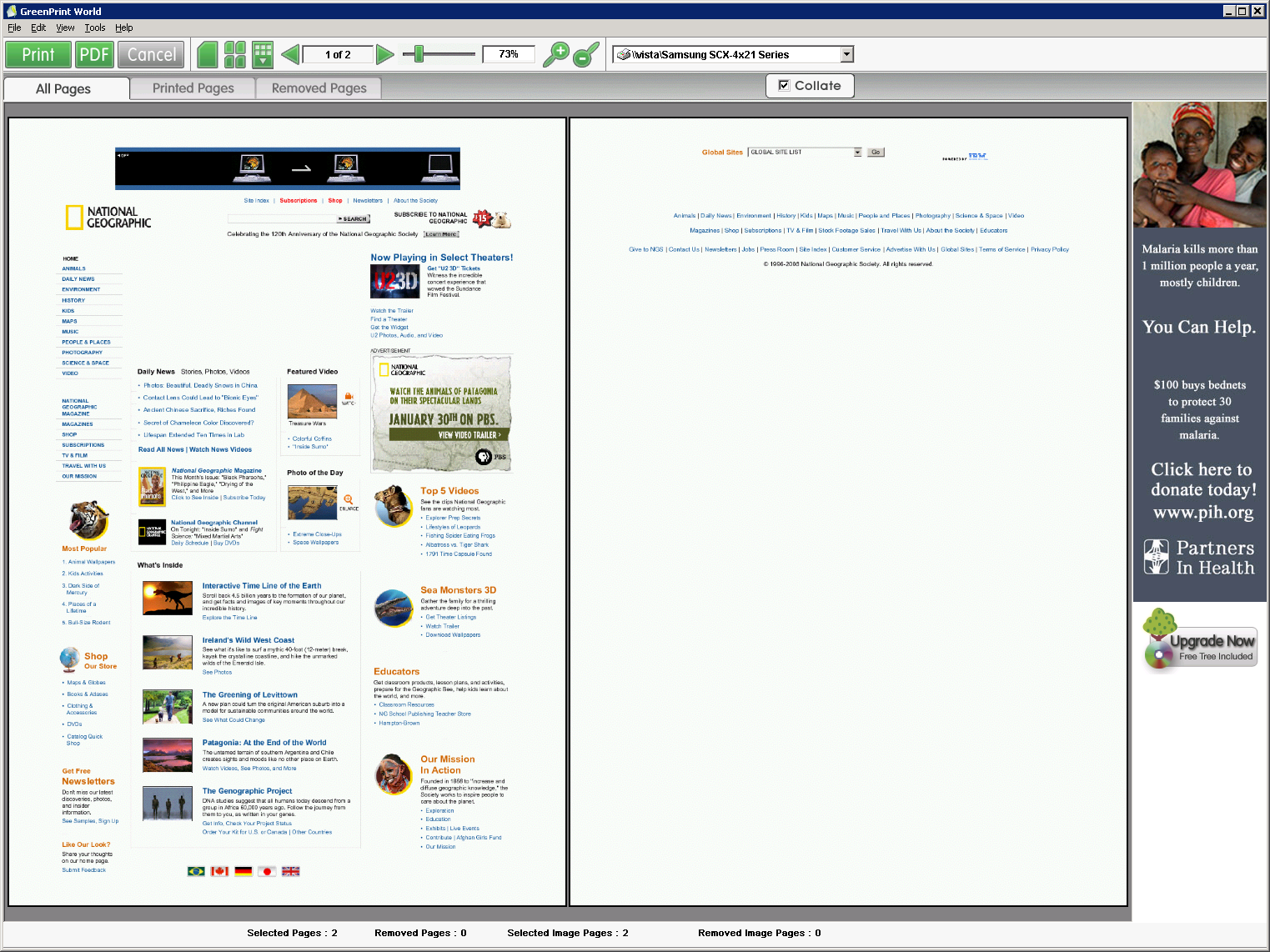Open the Samsung SCX-4x21 printer dropdown
The height and width of the screenshot is (952, 1270).
click(x=847, y=55)
